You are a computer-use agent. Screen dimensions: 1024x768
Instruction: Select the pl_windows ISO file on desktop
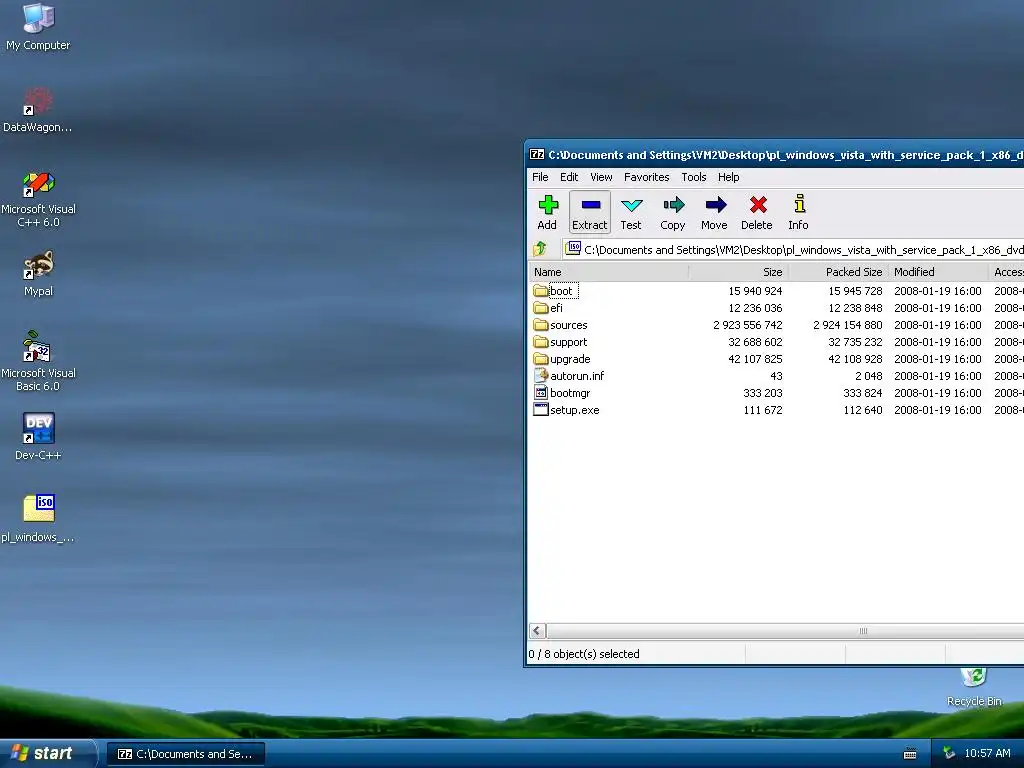[38, 519]
